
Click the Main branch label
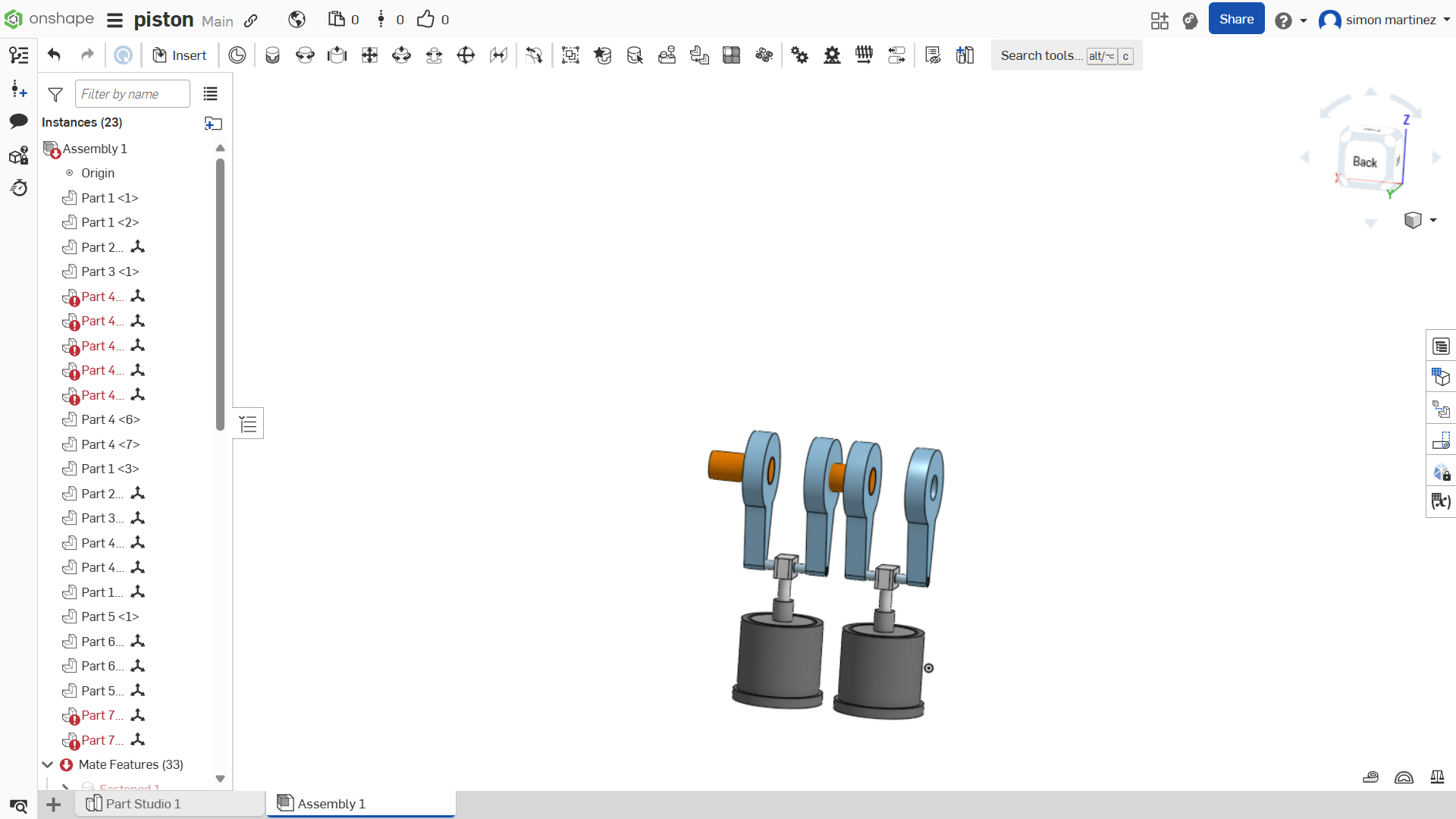[218, 21]
